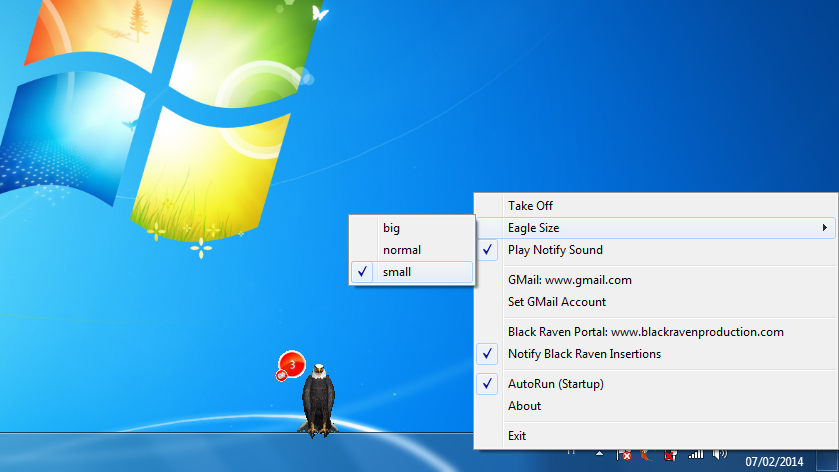Open the Eagle Size submenu

655,227
